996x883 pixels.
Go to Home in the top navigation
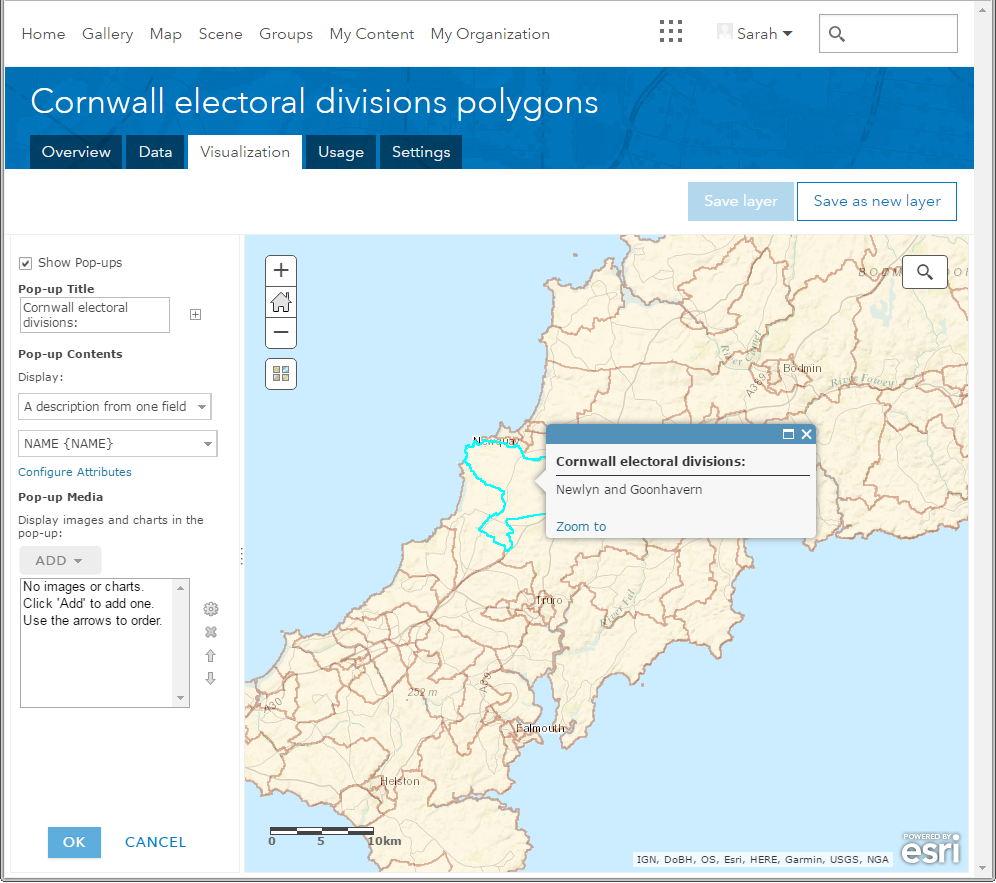tap(43, 34)
